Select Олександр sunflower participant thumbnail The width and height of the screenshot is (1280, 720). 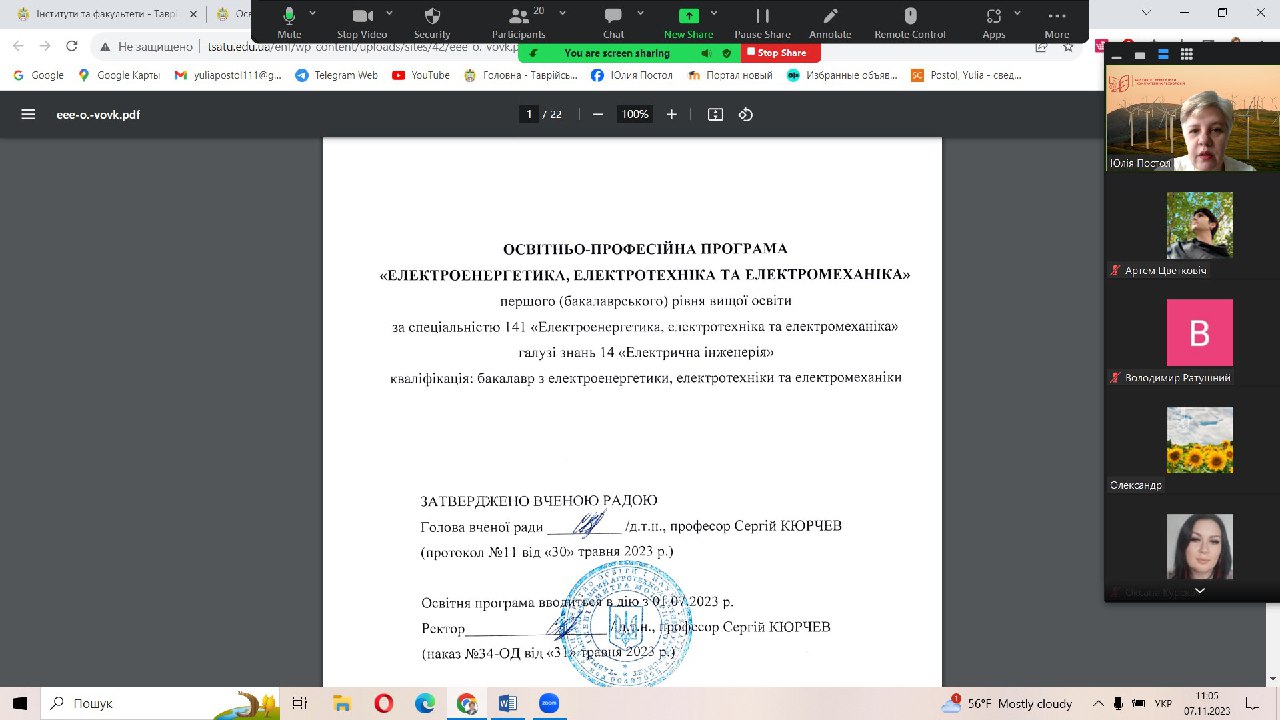coord(1200,440)
